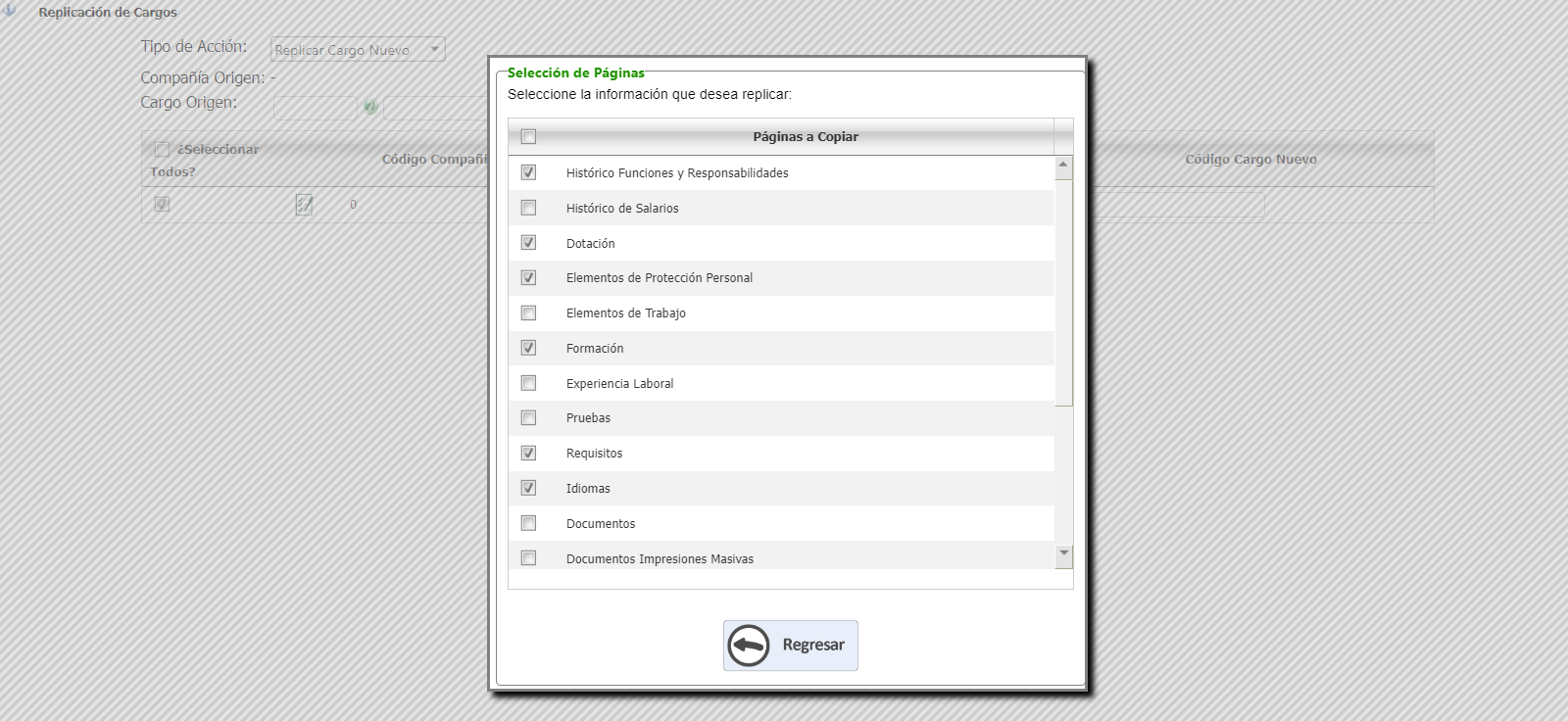Select the Elementos de Trabajo row text
Viewport: 1568px width, 721px height.
[626, 313]
